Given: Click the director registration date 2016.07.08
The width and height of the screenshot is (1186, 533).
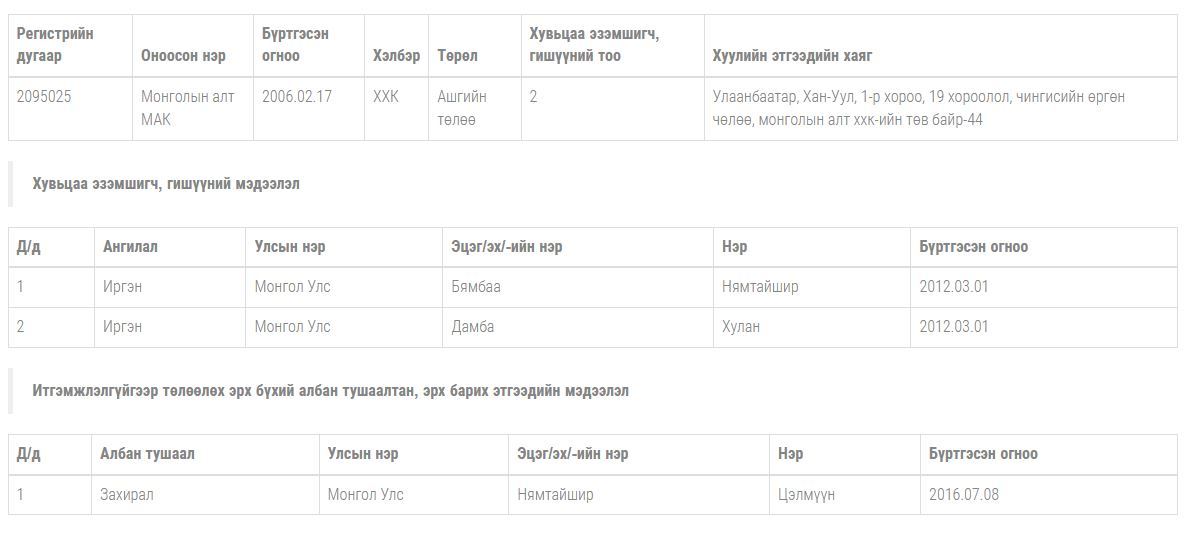Looking at the screenshot, I should pyautogui.click(x=963, y=495).
